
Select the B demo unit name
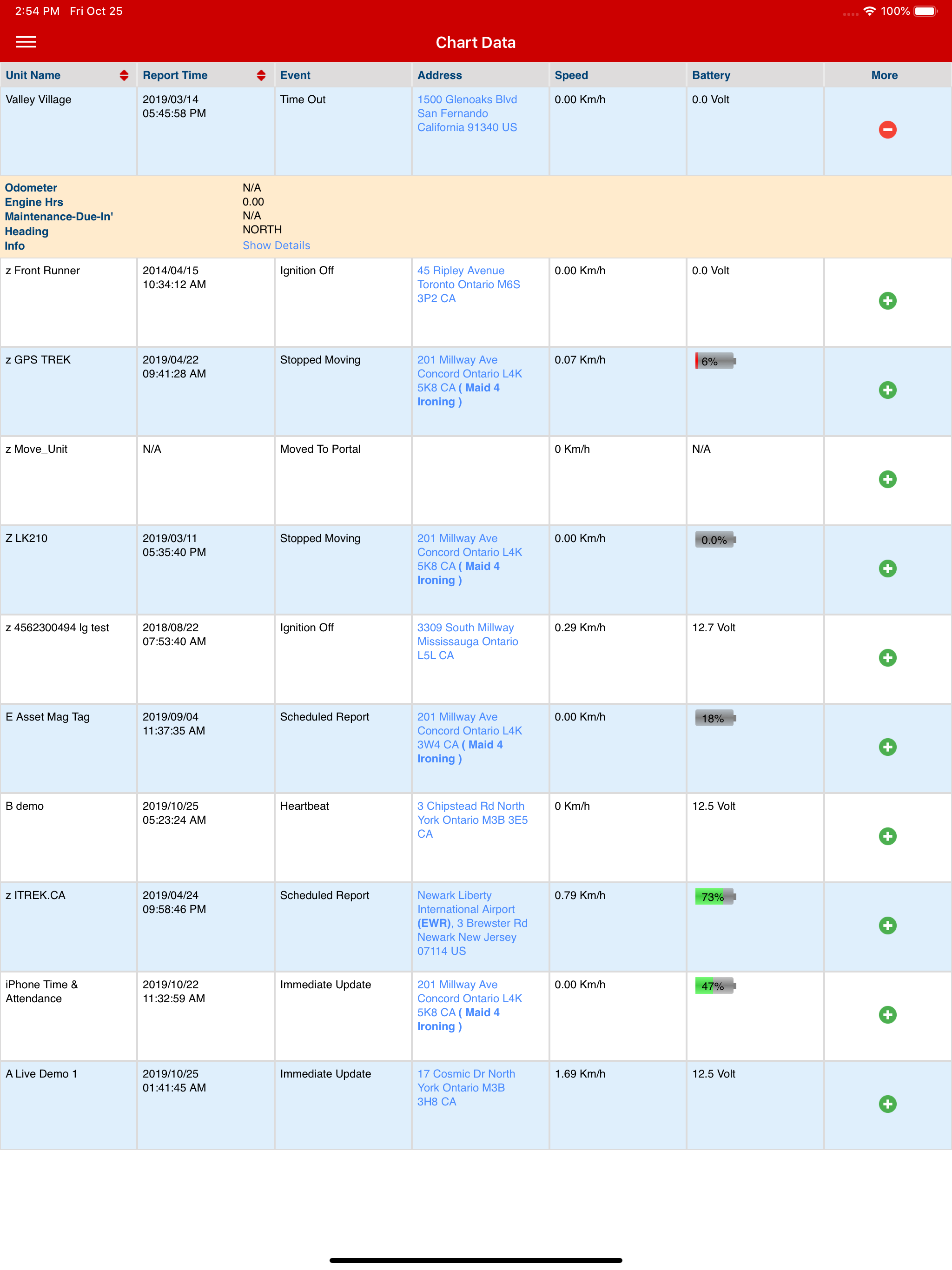[x=25, y=806]
